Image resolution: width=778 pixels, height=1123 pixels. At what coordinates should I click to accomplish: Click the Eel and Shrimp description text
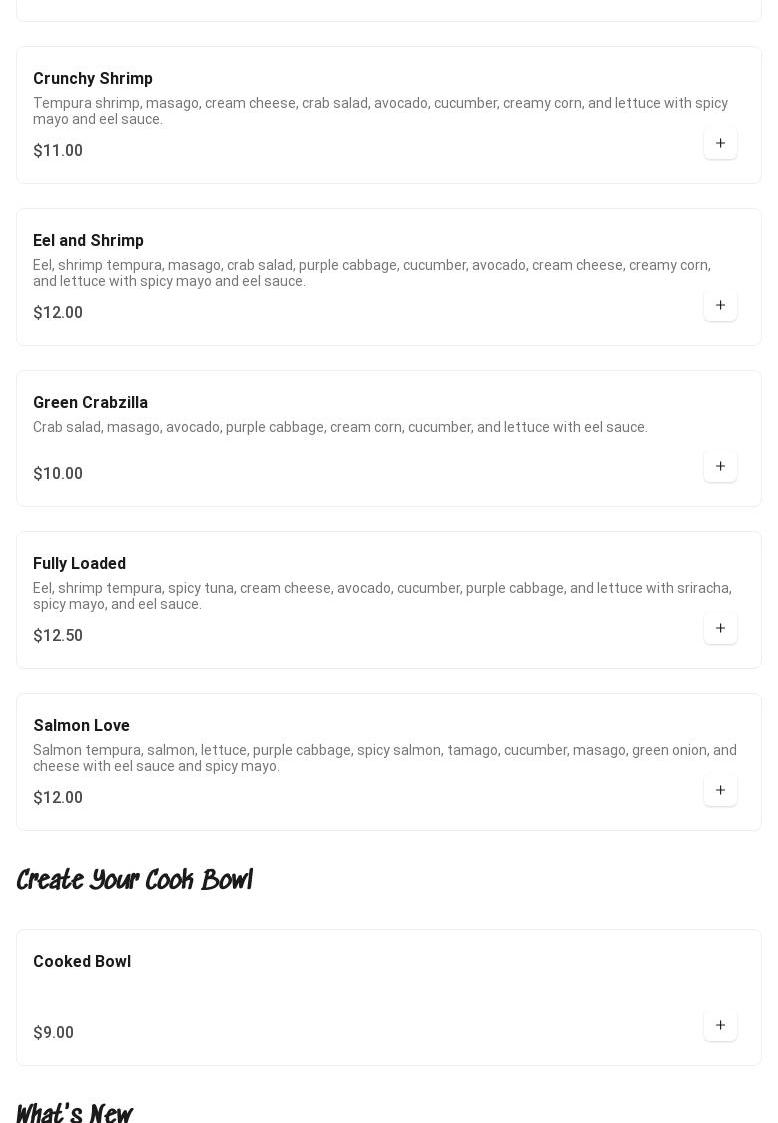(x=372, y=273)
